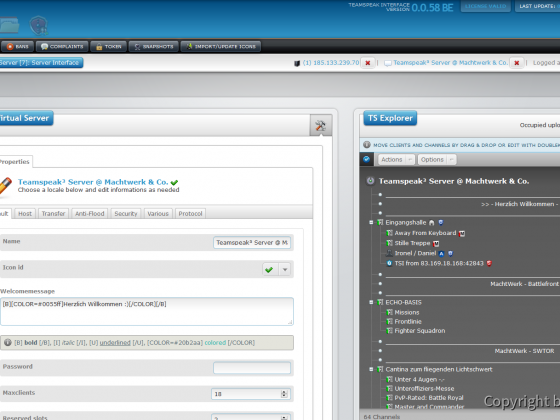Click the home icon next to Eingangshalle
Image resolution: width=560 pixels, height=420 pixels.
point(431,223)
